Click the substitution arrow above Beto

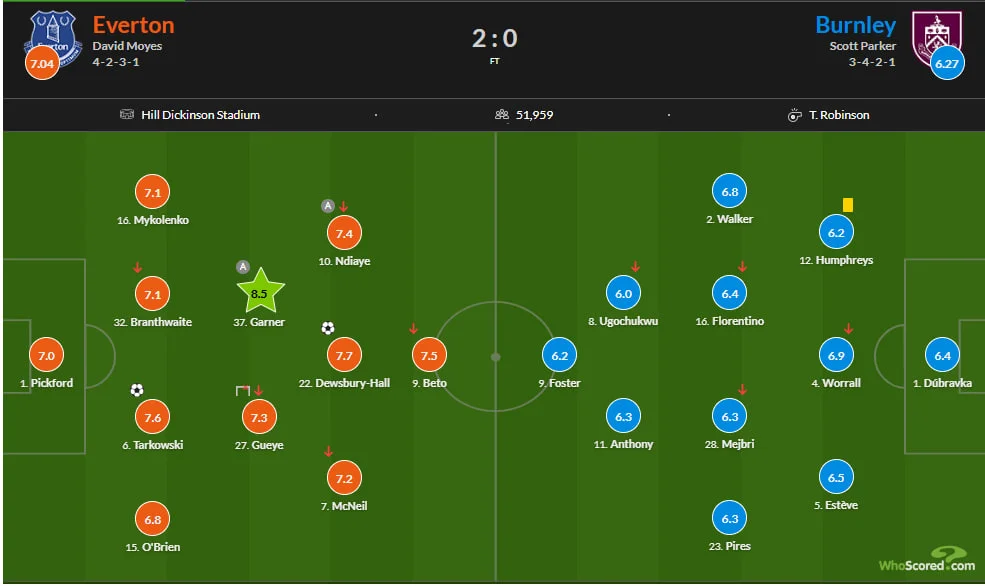coord(413,329)
